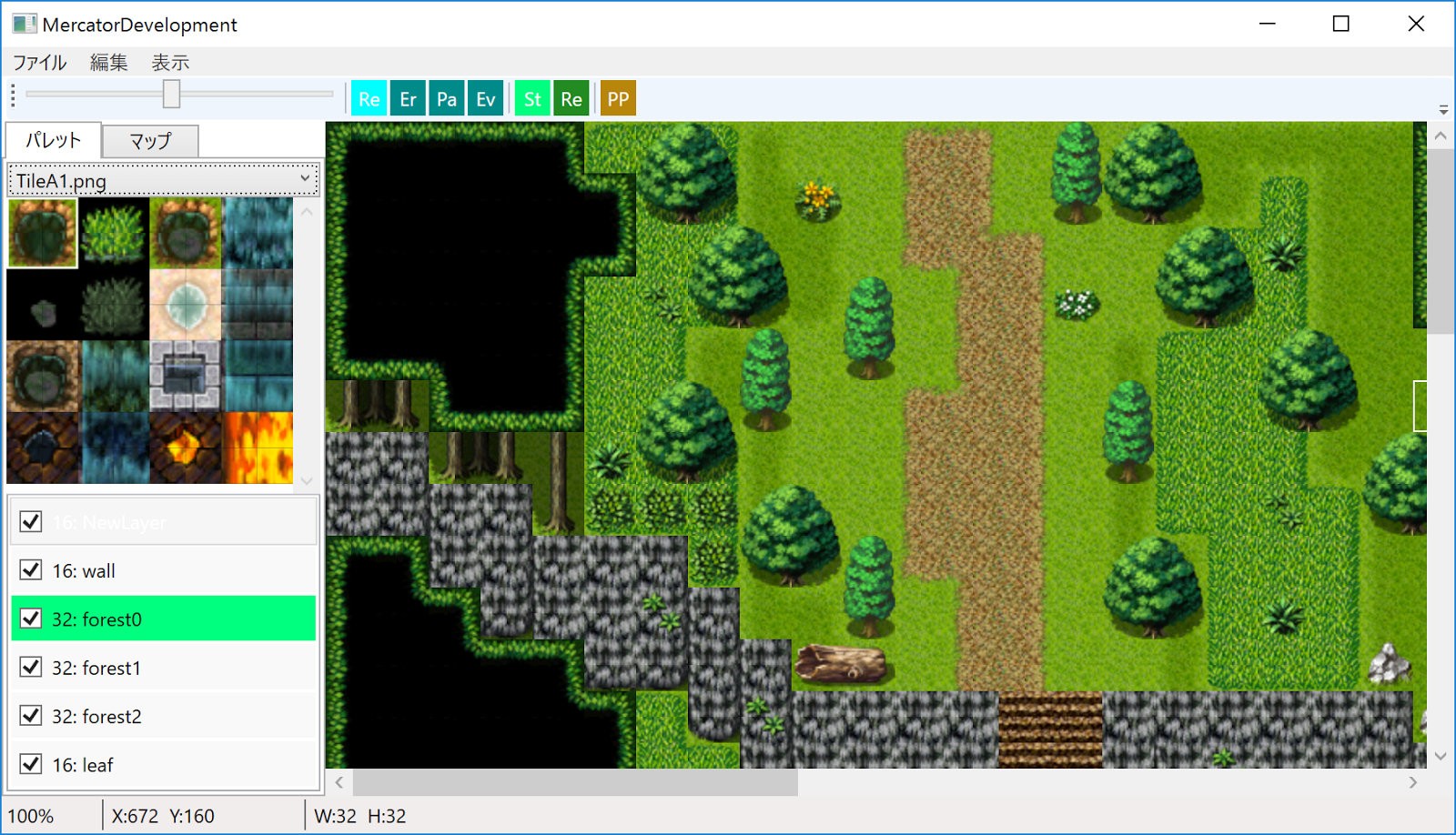Click the MercatorDevelopment app icon in title bar
This screenshot has width=1456, height=835.
click(x=25, y=25)
